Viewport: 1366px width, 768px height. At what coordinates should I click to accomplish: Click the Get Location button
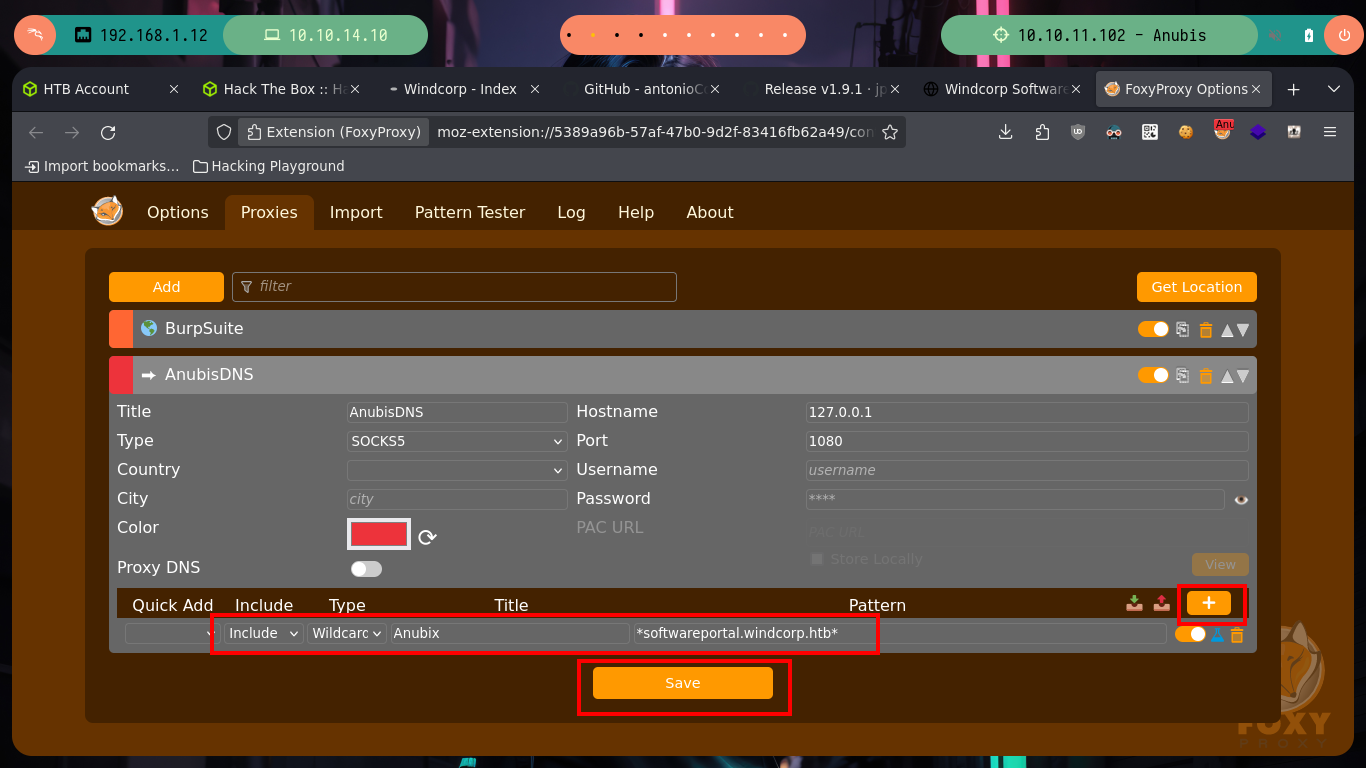click(1197, 287)
